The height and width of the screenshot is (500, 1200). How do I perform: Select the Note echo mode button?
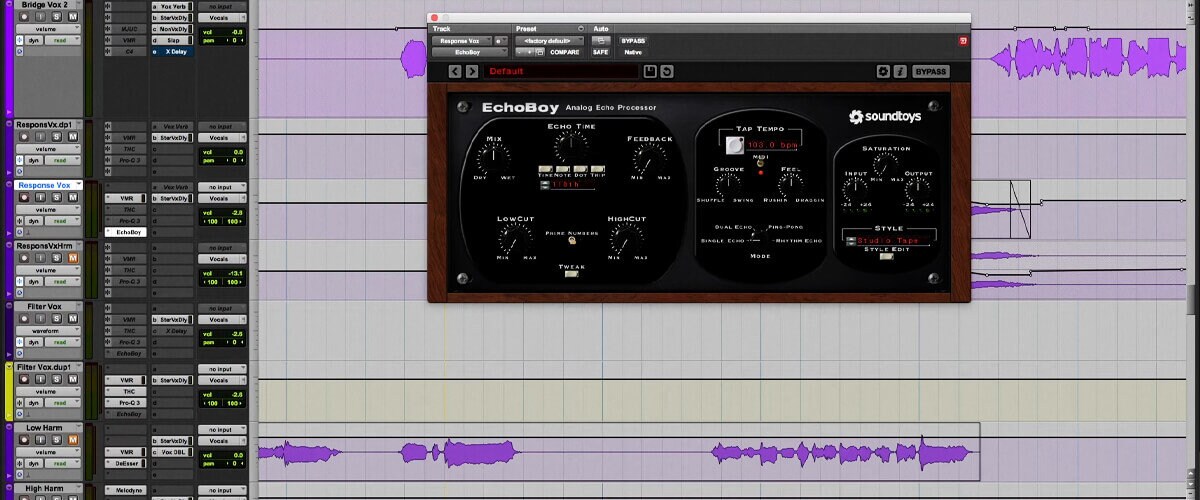coord(563,169)
